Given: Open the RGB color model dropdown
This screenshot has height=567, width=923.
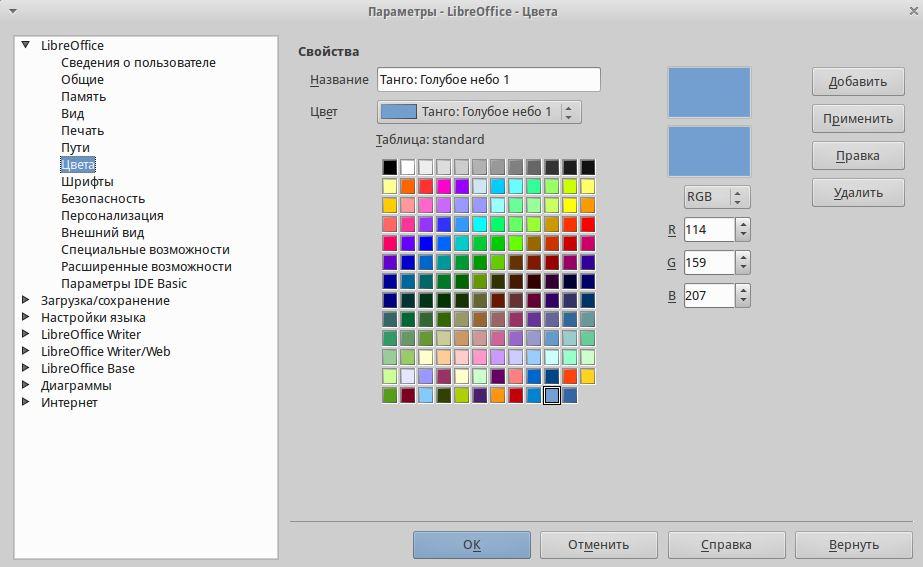Looking at the screenshot, I should [x=717, y=197].
